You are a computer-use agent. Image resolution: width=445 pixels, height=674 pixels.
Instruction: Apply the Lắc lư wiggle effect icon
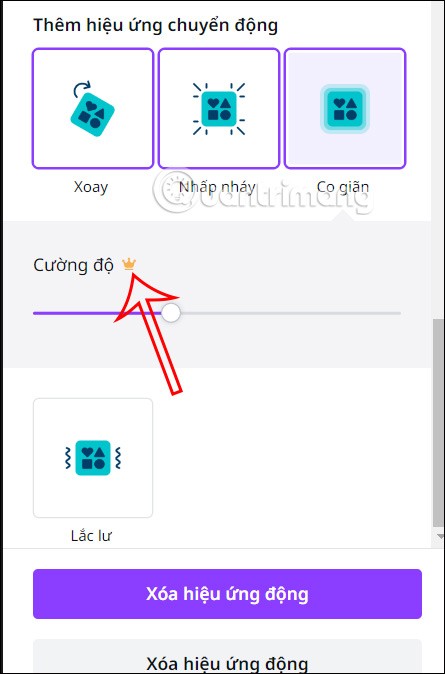point(93,458)
